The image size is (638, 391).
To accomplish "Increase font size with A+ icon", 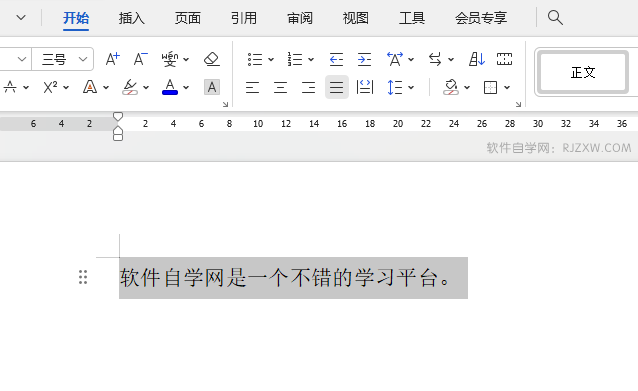I will [113, 59].
